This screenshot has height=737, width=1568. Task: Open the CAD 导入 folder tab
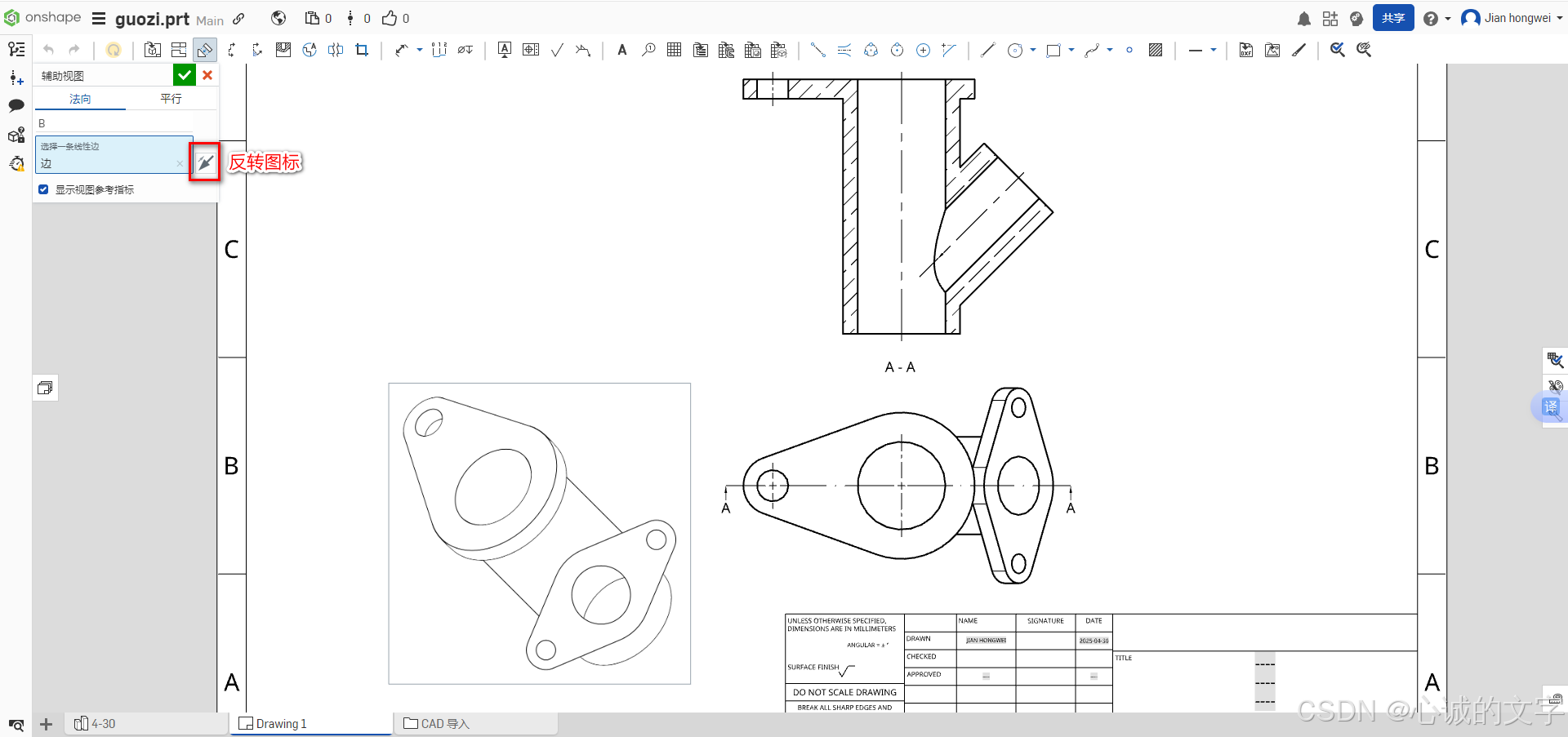click(476, 724)
